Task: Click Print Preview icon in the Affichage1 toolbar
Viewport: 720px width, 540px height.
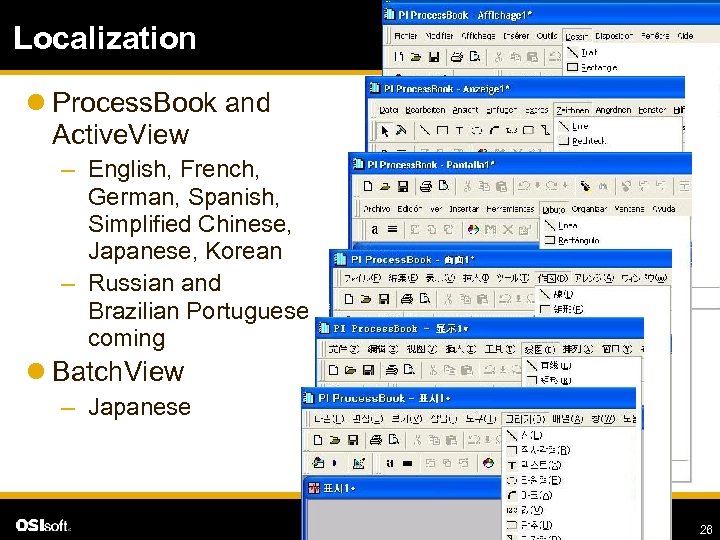Action: (475, 57)
